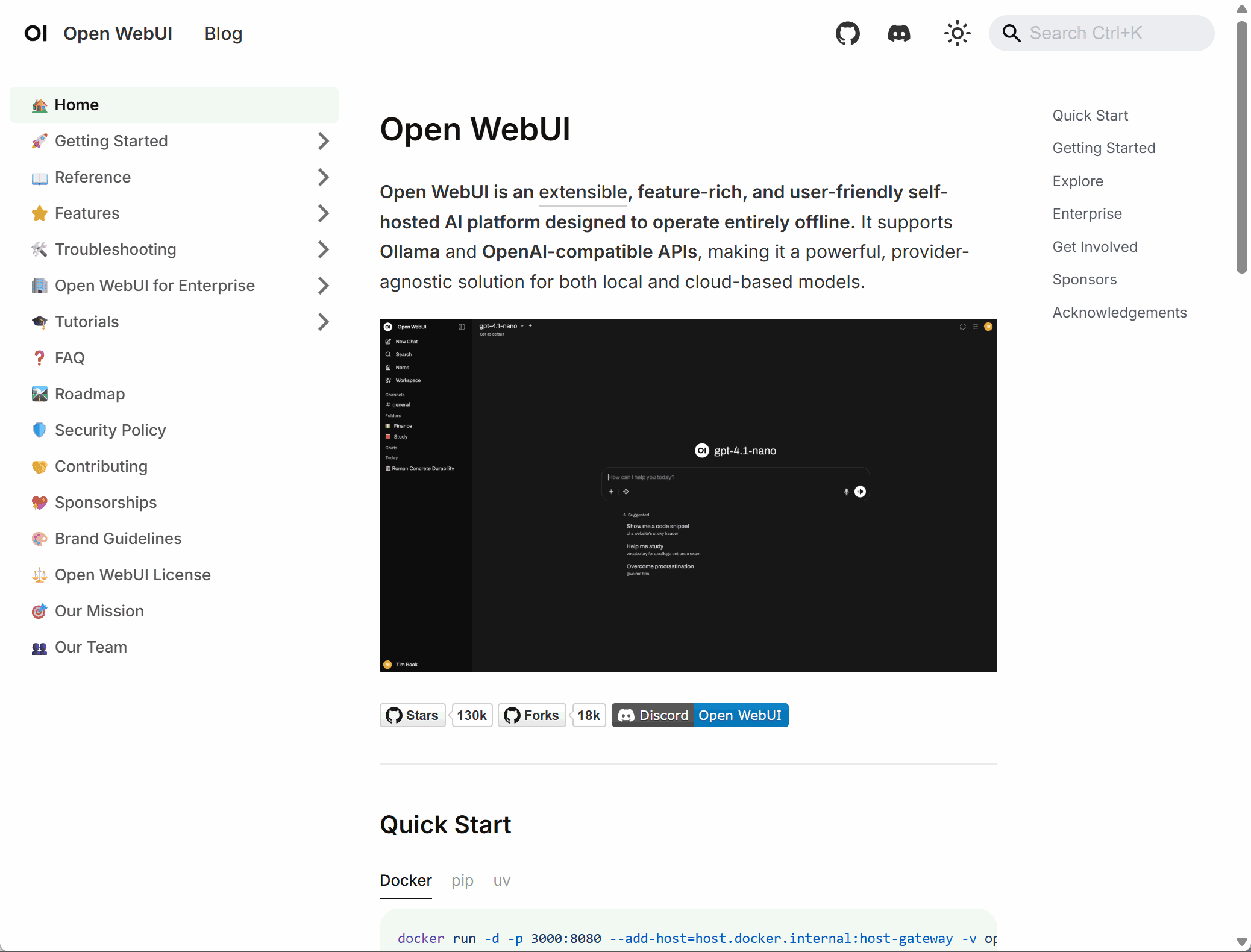Image resolution: width=1251 pixels, height=952 pixels.
Task: Click the GitHub Stars badge
Action: tap(413, 715)
